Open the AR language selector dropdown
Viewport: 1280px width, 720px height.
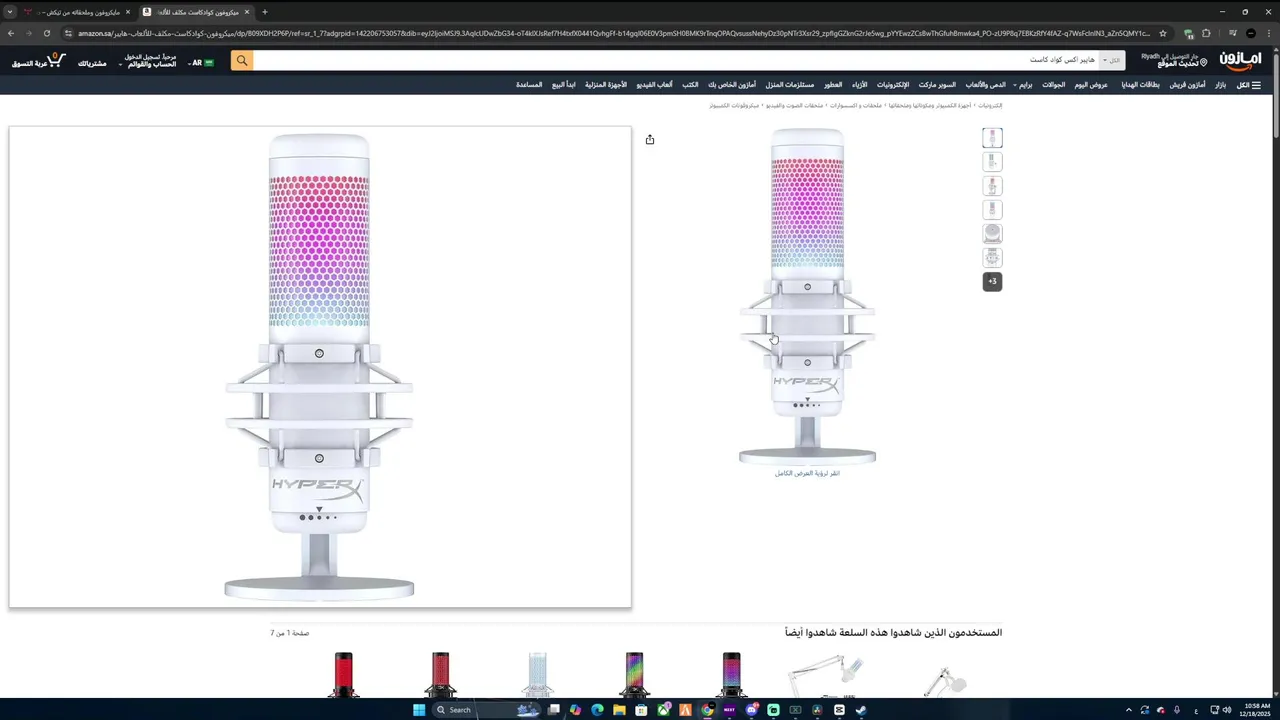[201, 62]
